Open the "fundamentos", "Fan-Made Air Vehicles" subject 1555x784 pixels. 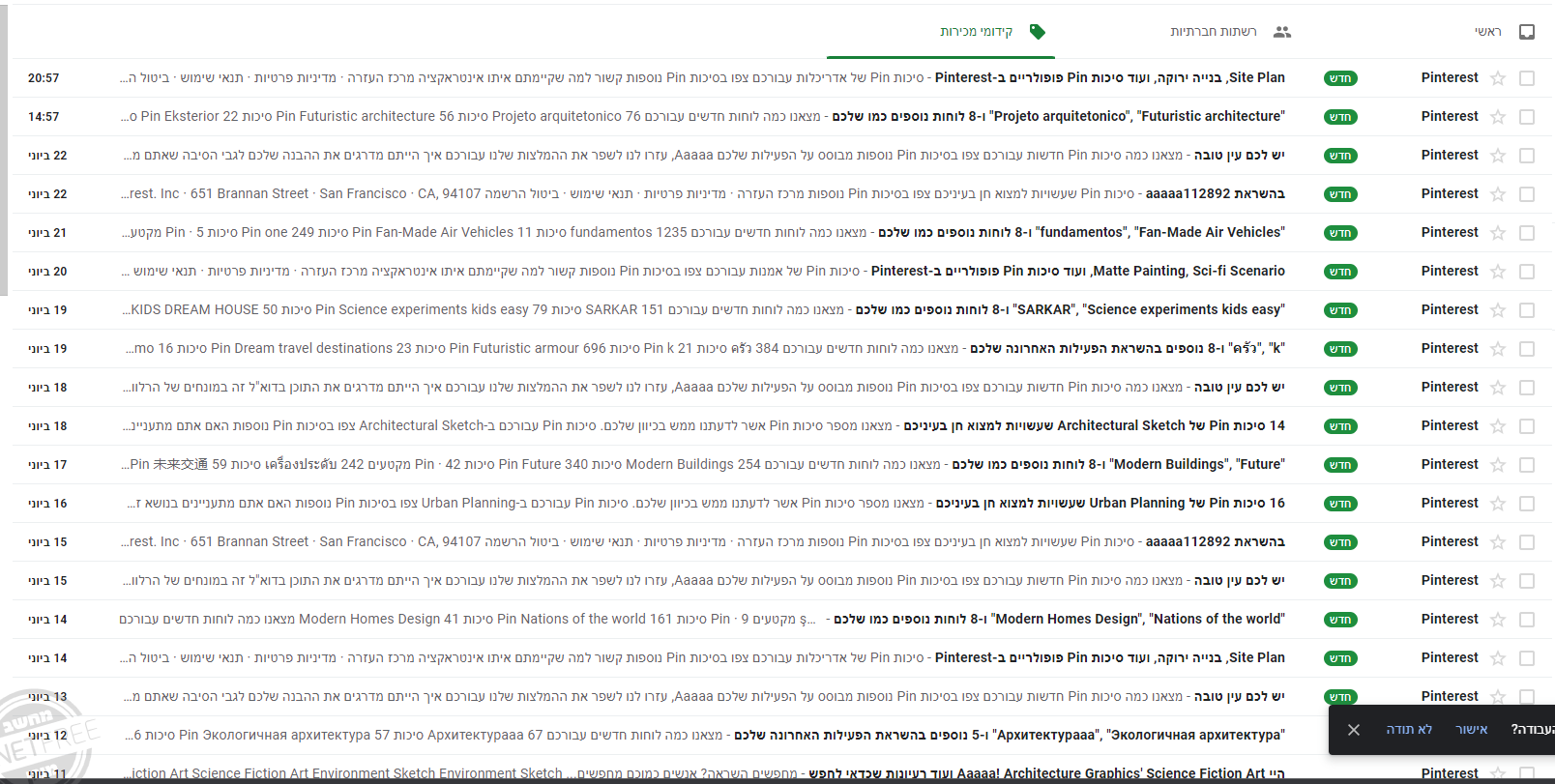pyautogui.click(x=1081, y=233)
